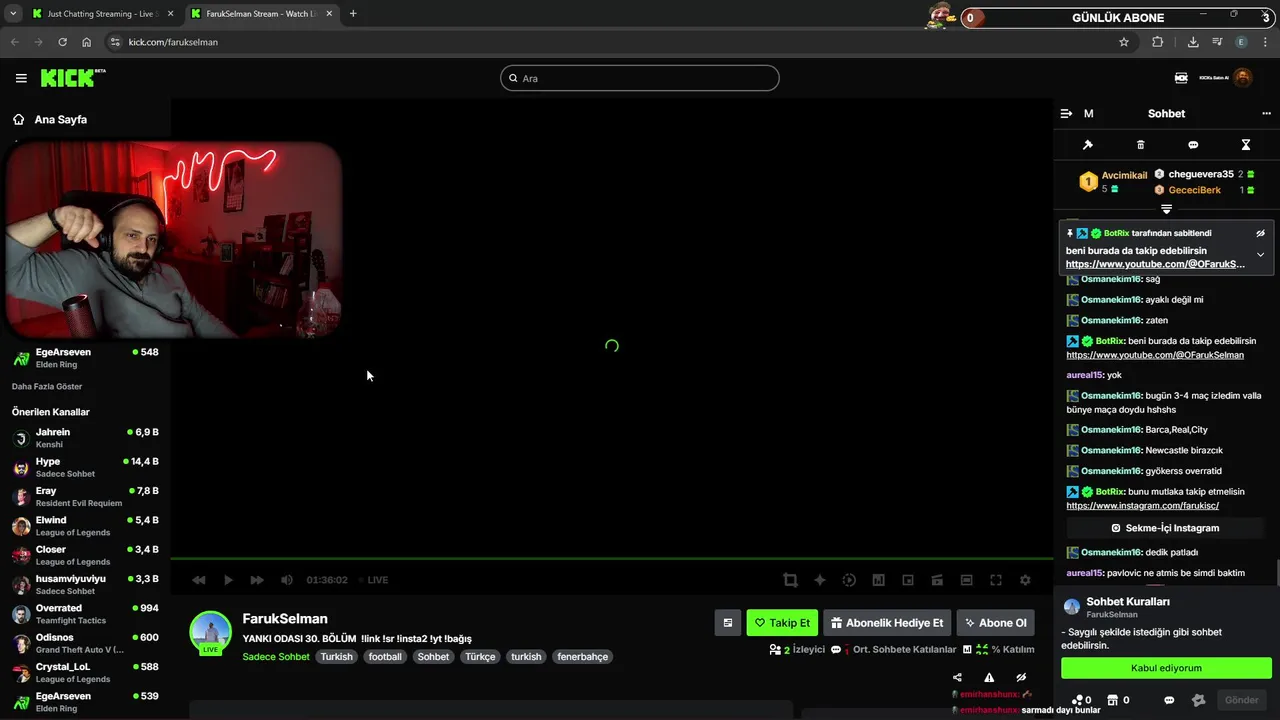Toggle theater mode in the player
The width and height of the screenshot is (1280, 720).
click(x=966, y=580)
